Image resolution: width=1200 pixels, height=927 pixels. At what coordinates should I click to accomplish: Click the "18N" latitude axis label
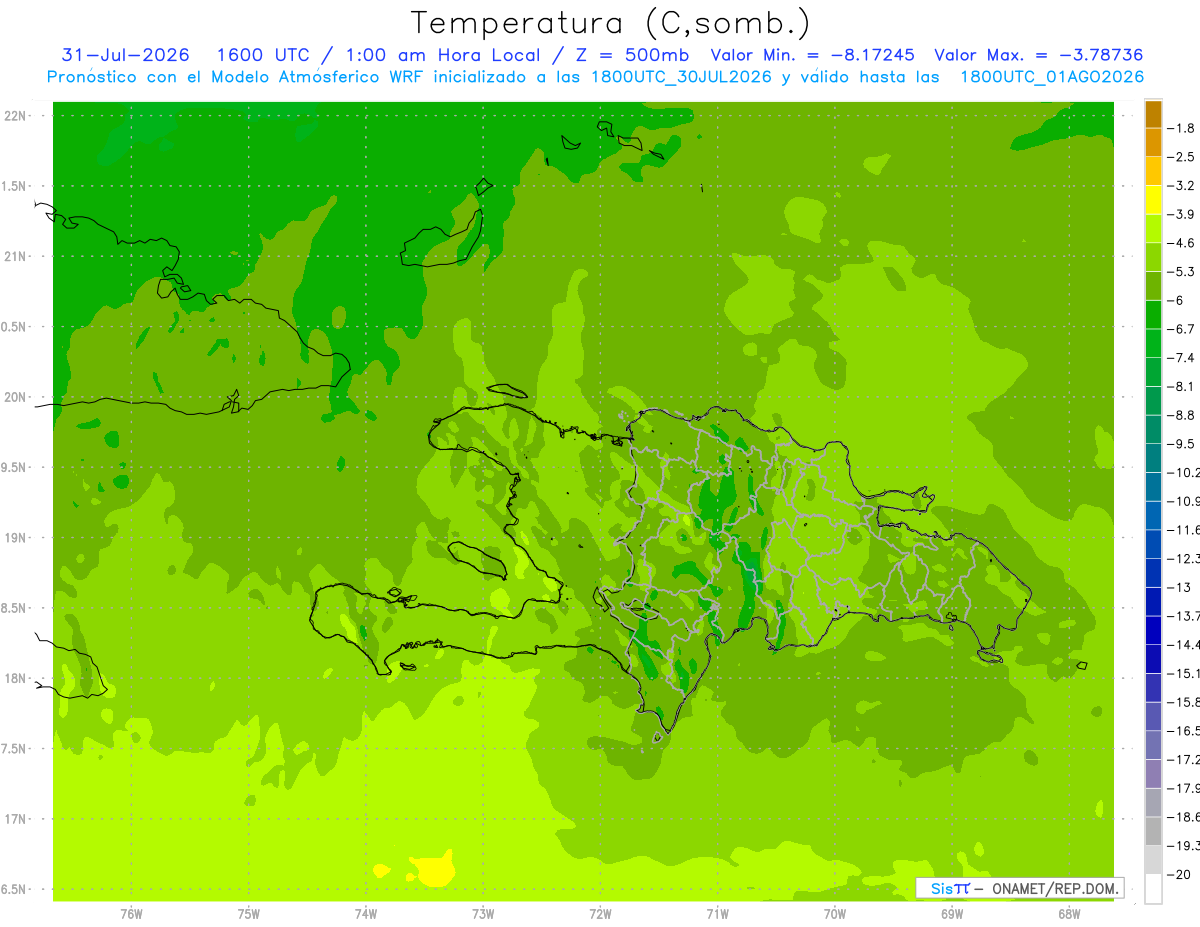click(14, 678)
